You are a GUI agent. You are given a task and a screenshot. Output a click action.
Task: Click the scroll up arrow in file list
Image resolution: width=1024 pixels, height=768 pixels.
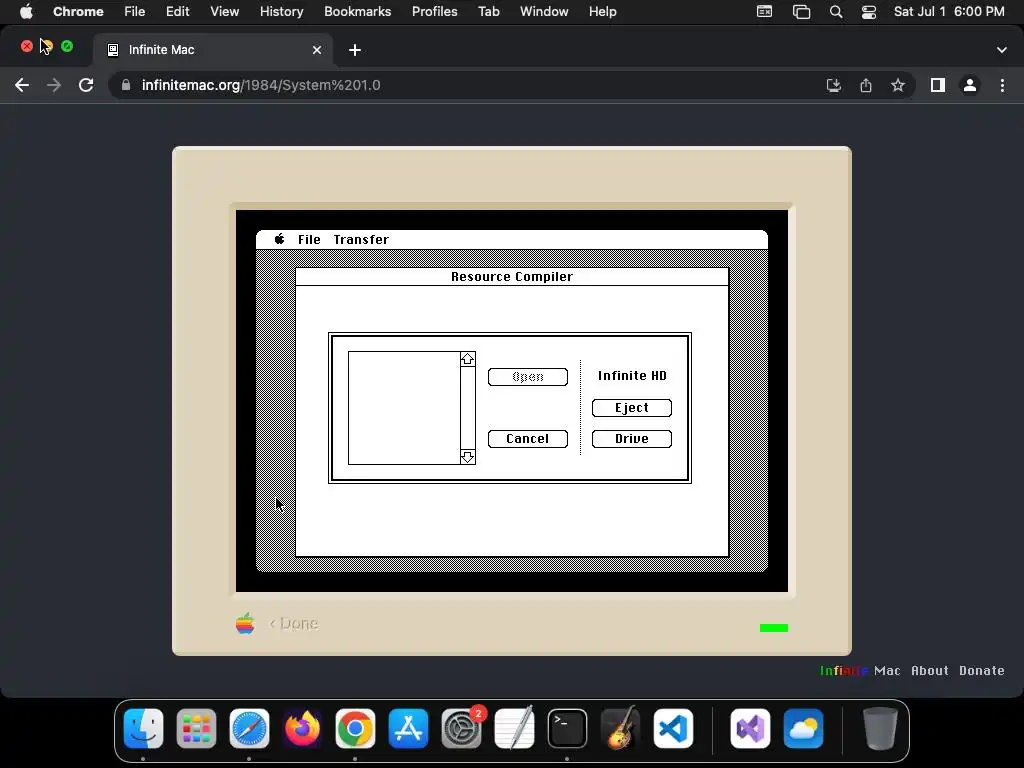coord(468,359)
